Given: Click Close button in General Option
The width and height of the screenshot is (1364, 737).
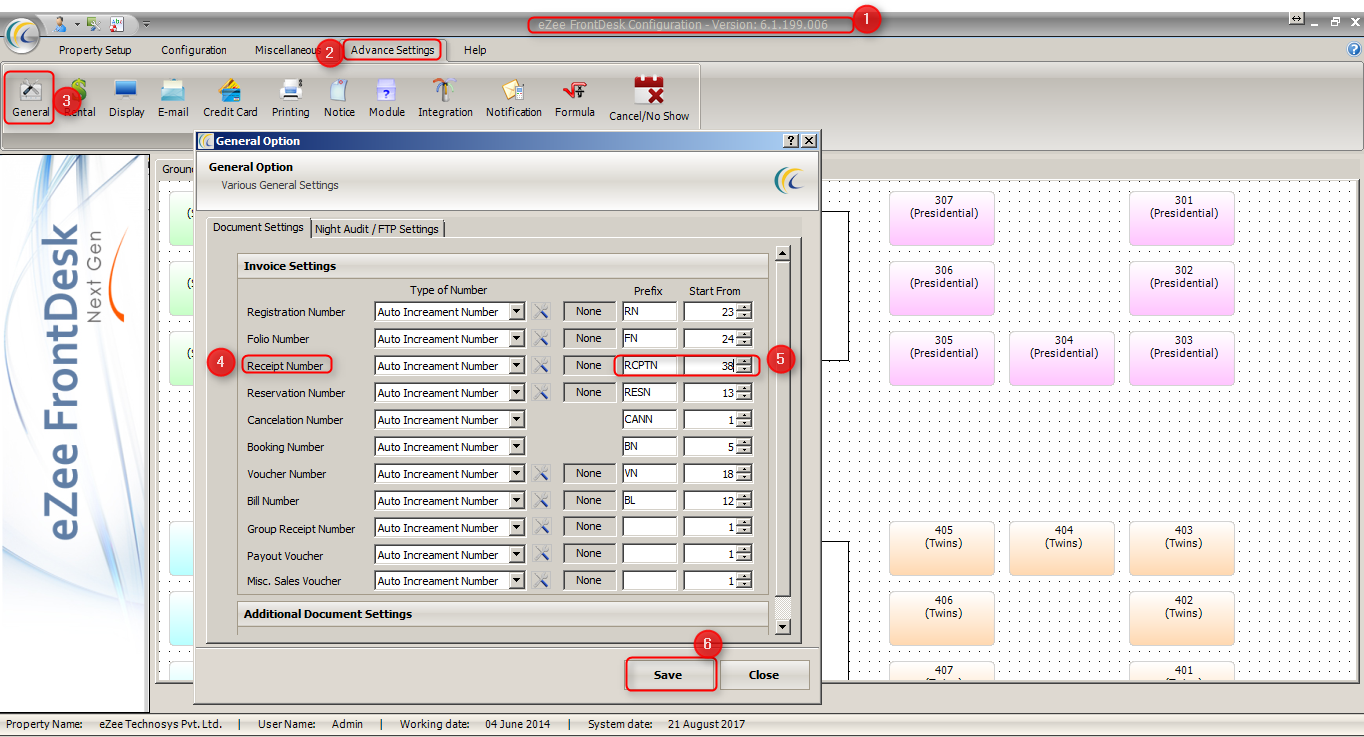Looking at the screenshot, I should pos(764,675).
